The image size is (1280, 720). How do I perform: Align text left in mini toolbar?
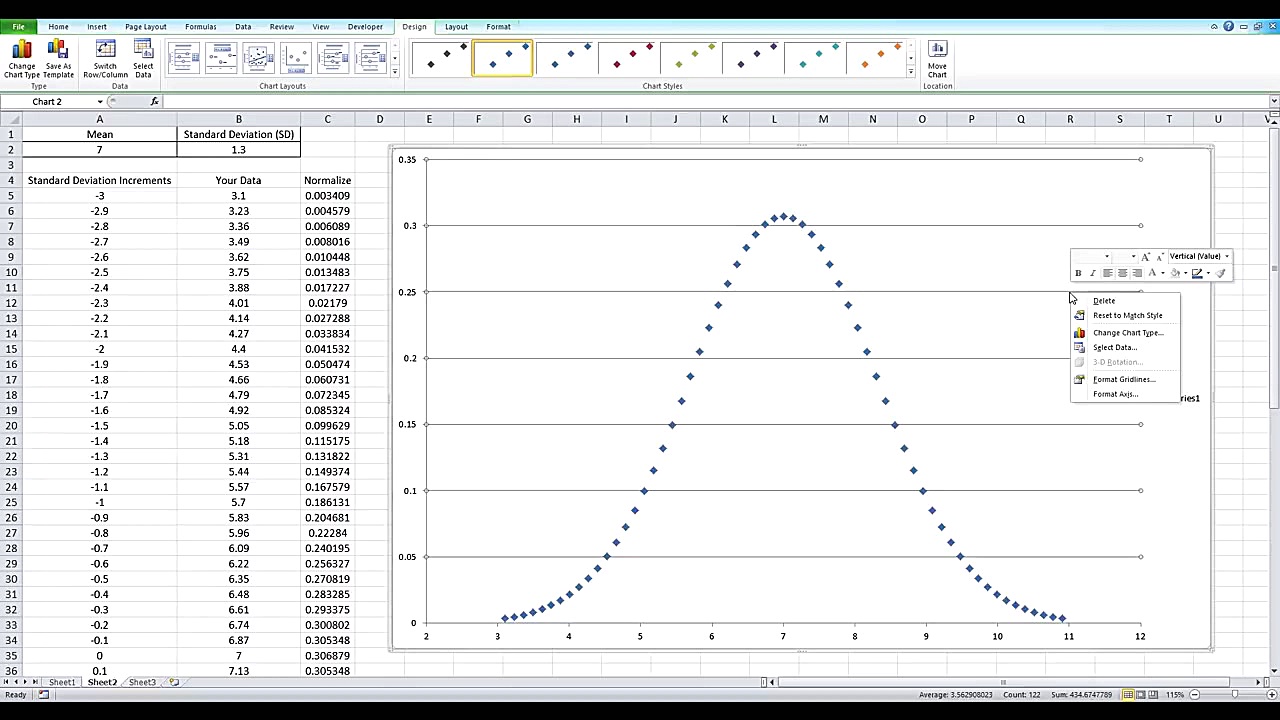point(1108,273)
